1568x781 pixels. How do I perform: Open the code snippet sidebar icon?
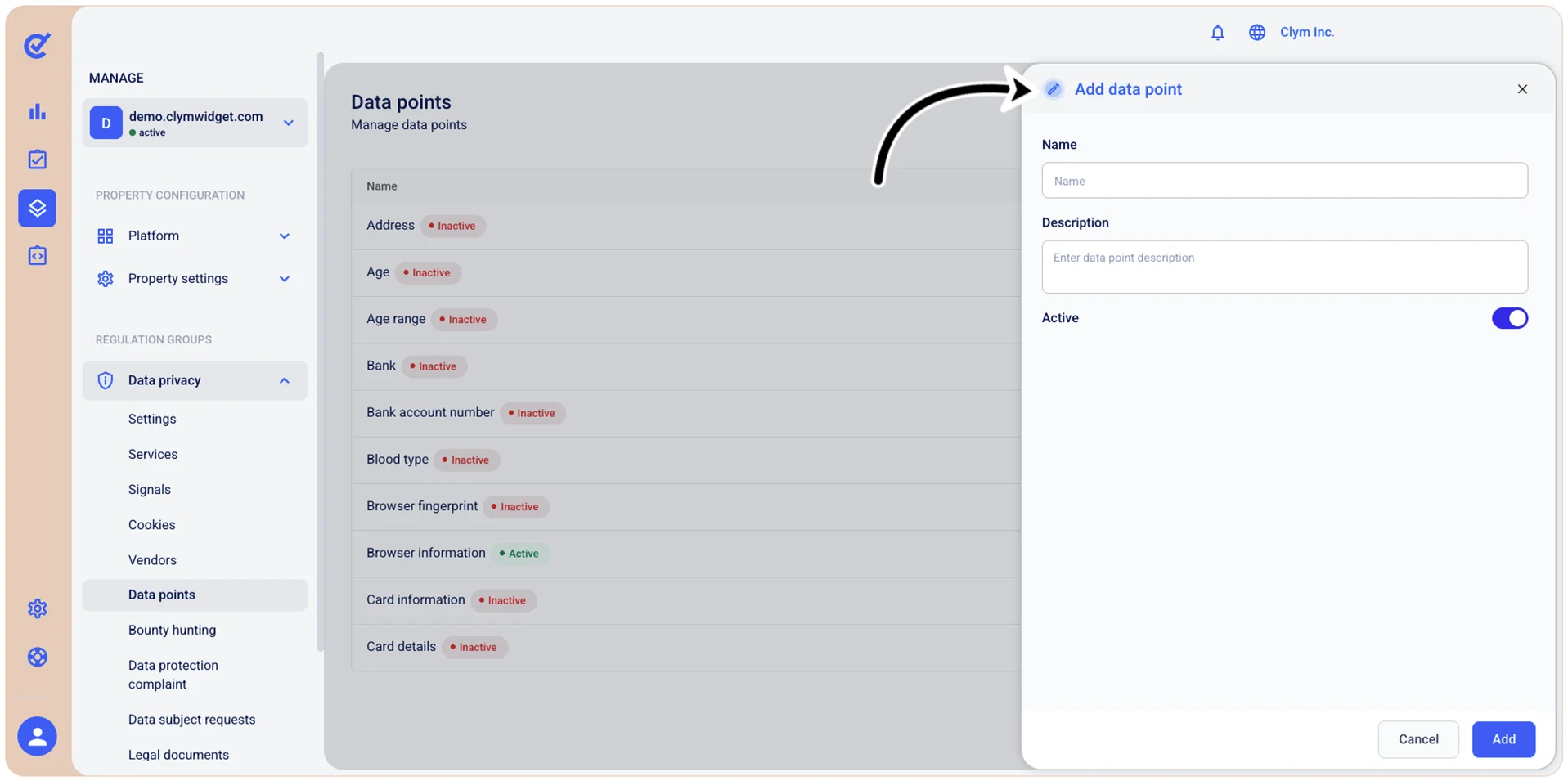tap(37, 256)
